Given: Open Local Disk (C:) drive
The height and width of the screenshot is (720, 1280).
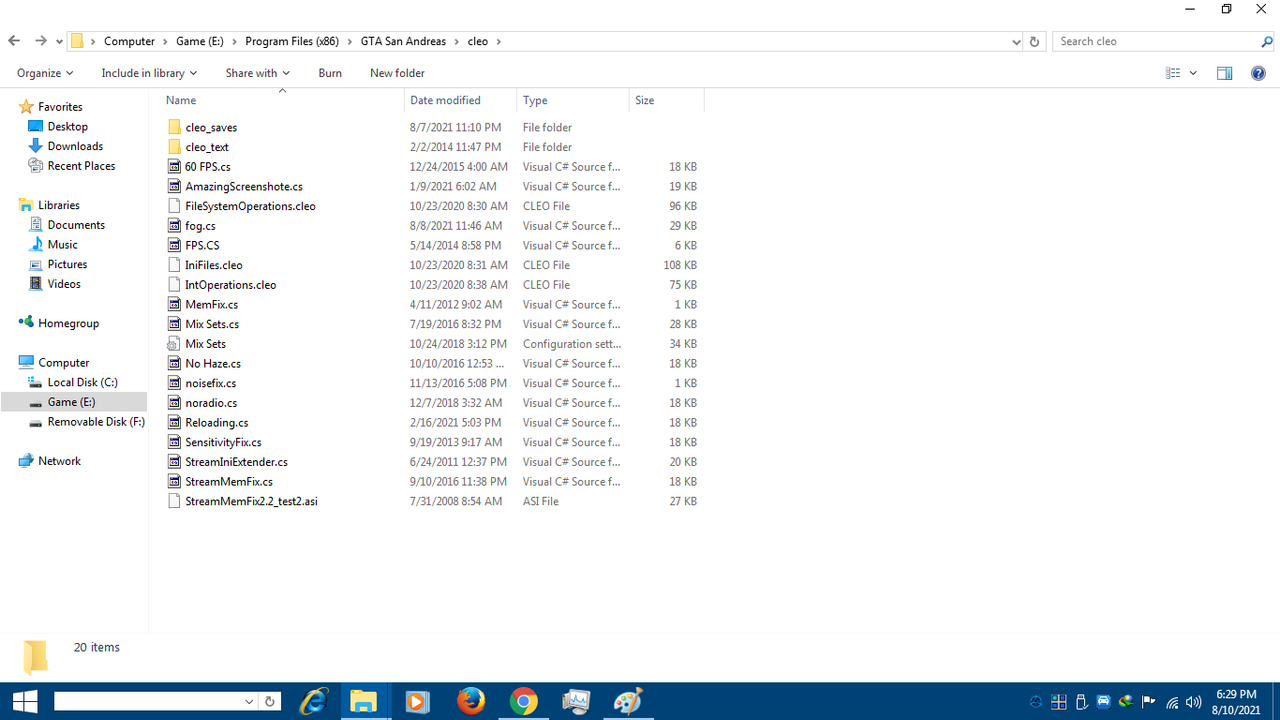Looking at the screenshot, I should [x=82, y=382].
